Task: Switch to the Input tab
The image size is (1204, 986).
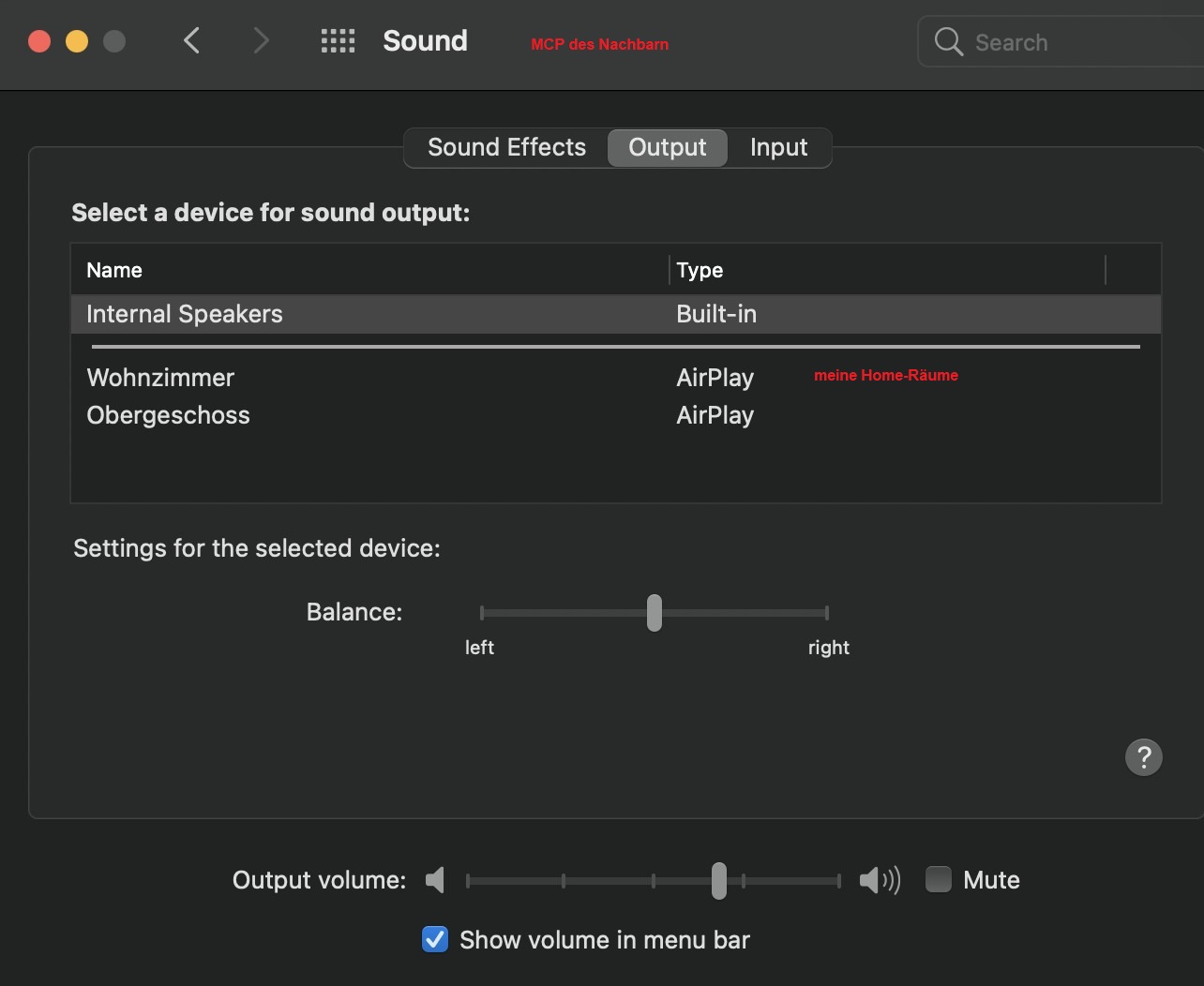Action: point(778,147)
